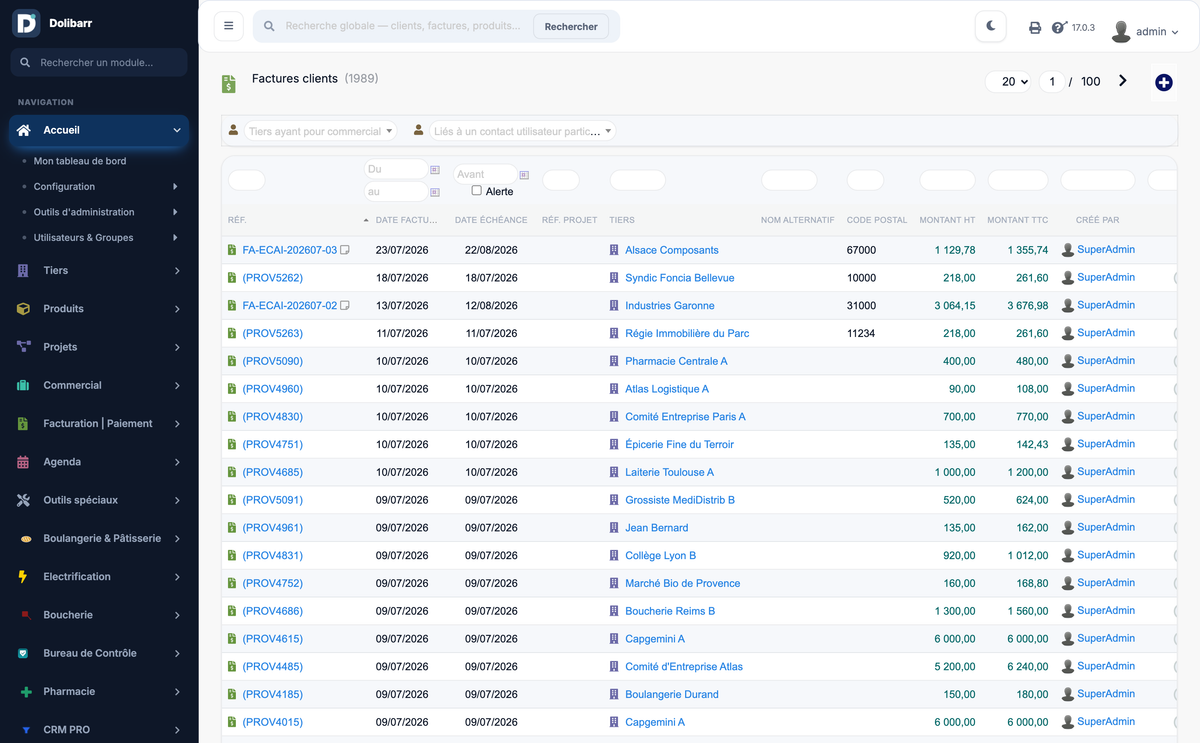1200x743 pixels.
Task: Open third party Alsace Composants
Action: click(672, 250)
